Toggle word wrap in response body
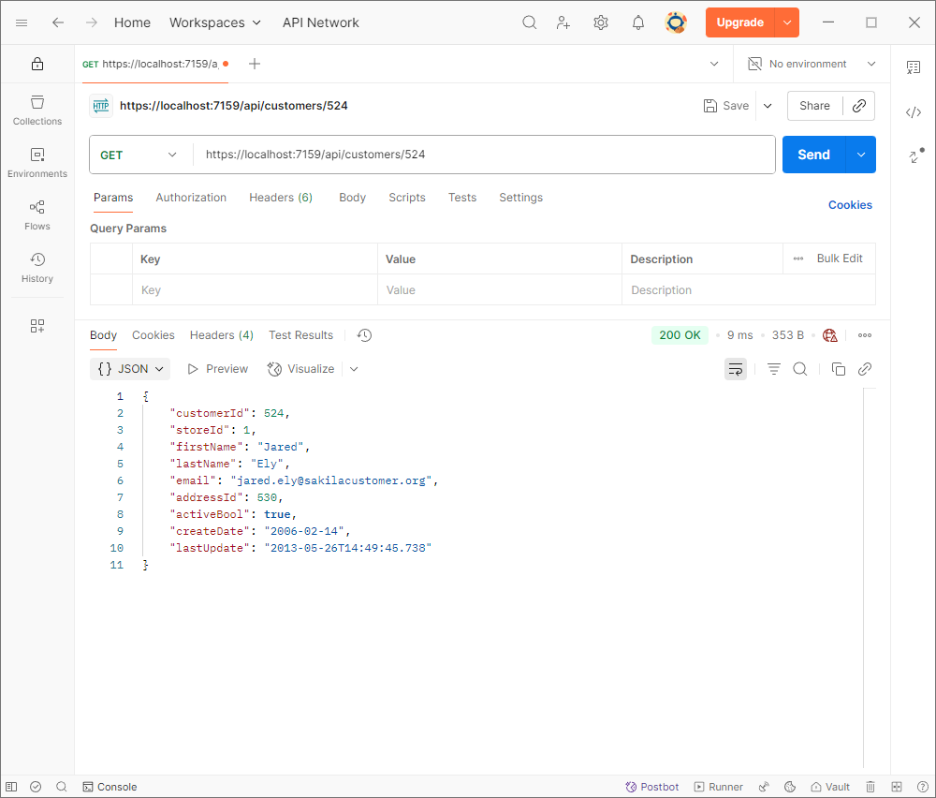The width and height of the screenshot is (936, 798). [735, 369]
